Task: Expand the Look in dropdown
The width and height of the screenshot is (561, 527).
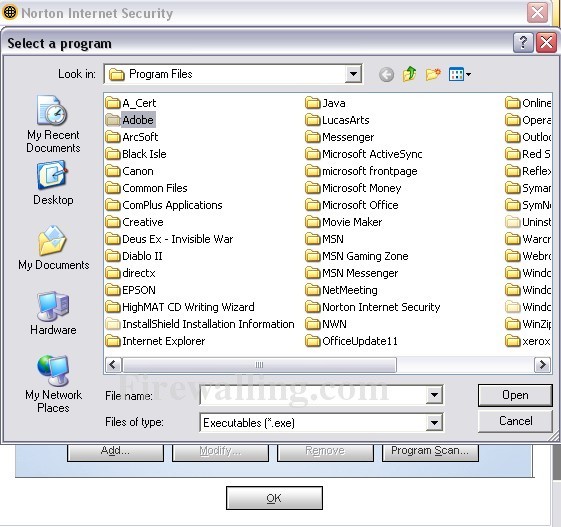Action: (x=353, y=74)
